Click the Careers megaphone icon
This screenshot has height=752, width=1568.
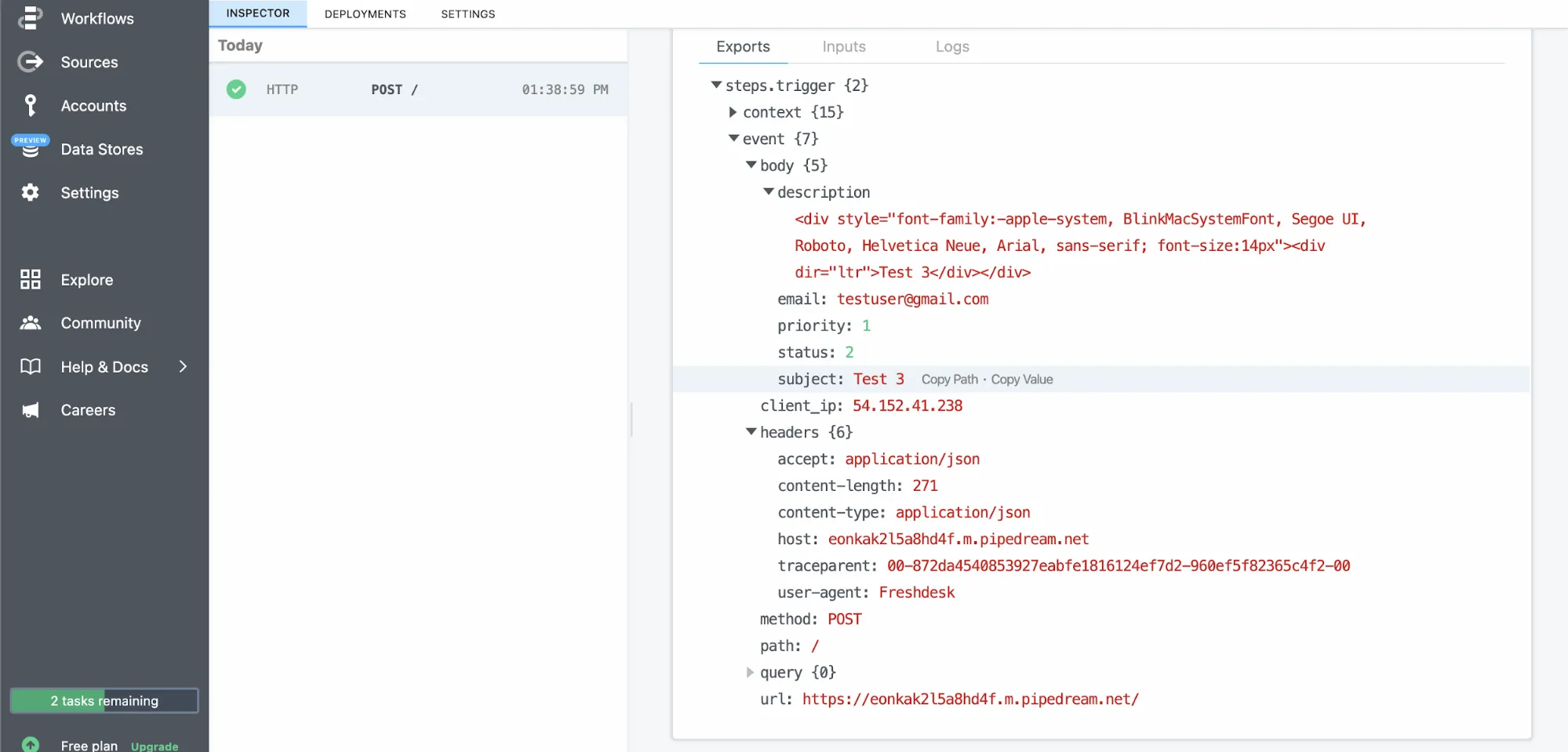click(30, 410)
